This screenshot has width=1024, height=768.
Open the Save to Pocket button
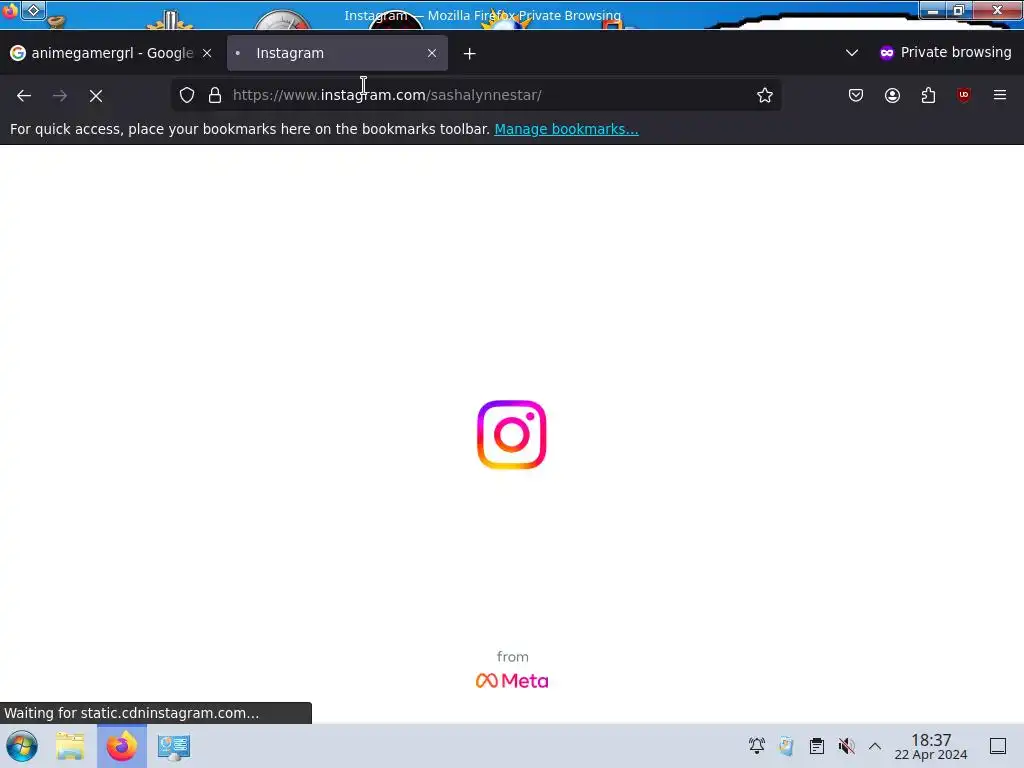[x=856, y=95]
